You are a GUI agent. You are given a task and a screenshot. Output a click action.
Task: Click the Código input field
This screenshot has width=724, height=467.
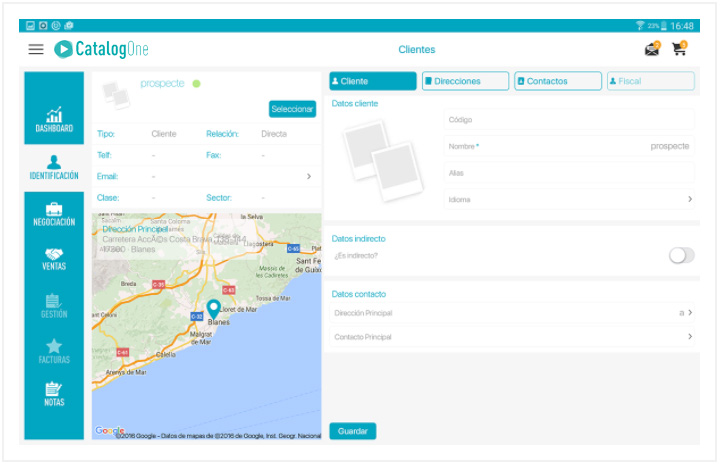(569, 120)
